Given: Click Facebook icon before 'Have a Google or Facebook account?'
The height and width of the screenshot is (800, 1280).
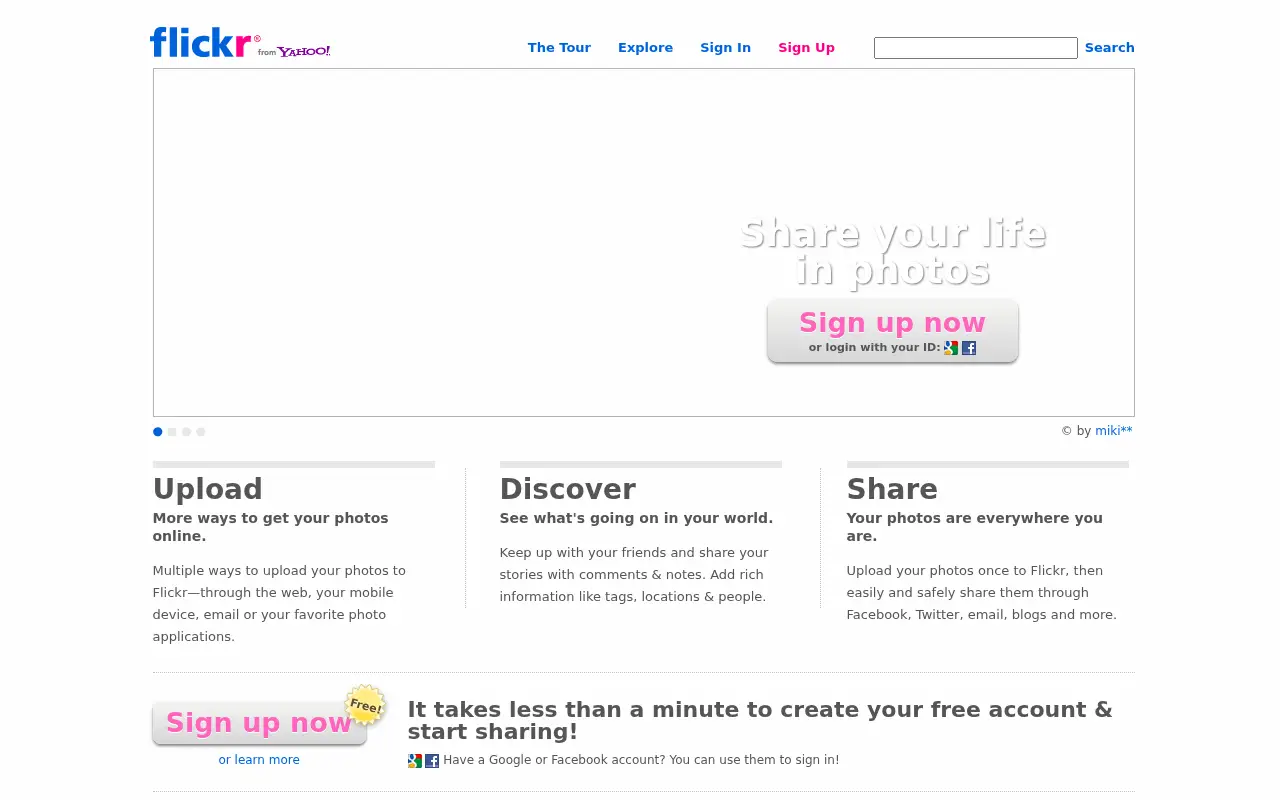Looking at the screenshot, I should pyautogui.click(x=432, y=761).
